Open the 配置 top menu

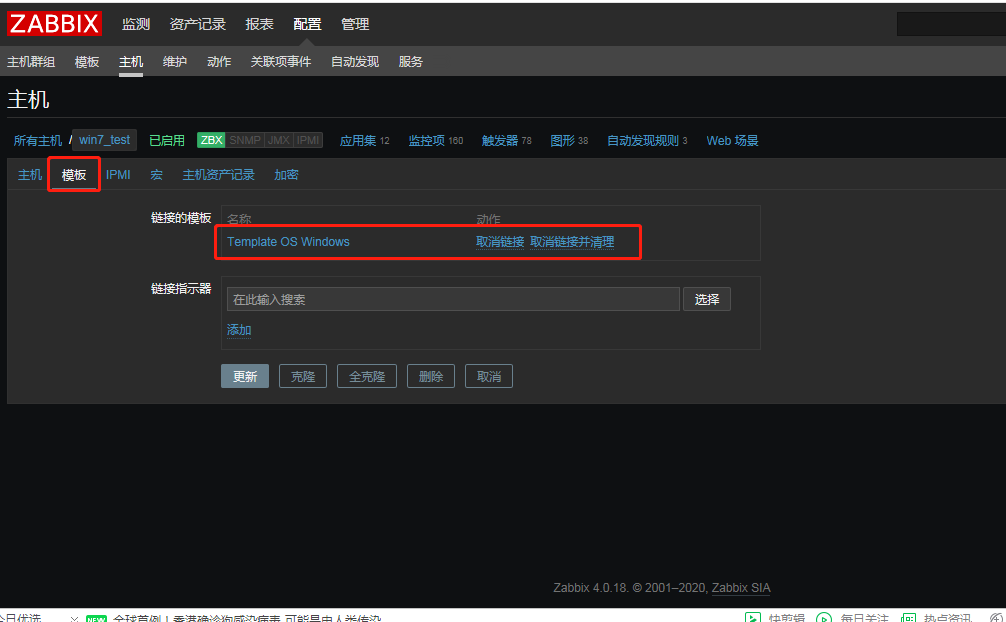point(307,24)
